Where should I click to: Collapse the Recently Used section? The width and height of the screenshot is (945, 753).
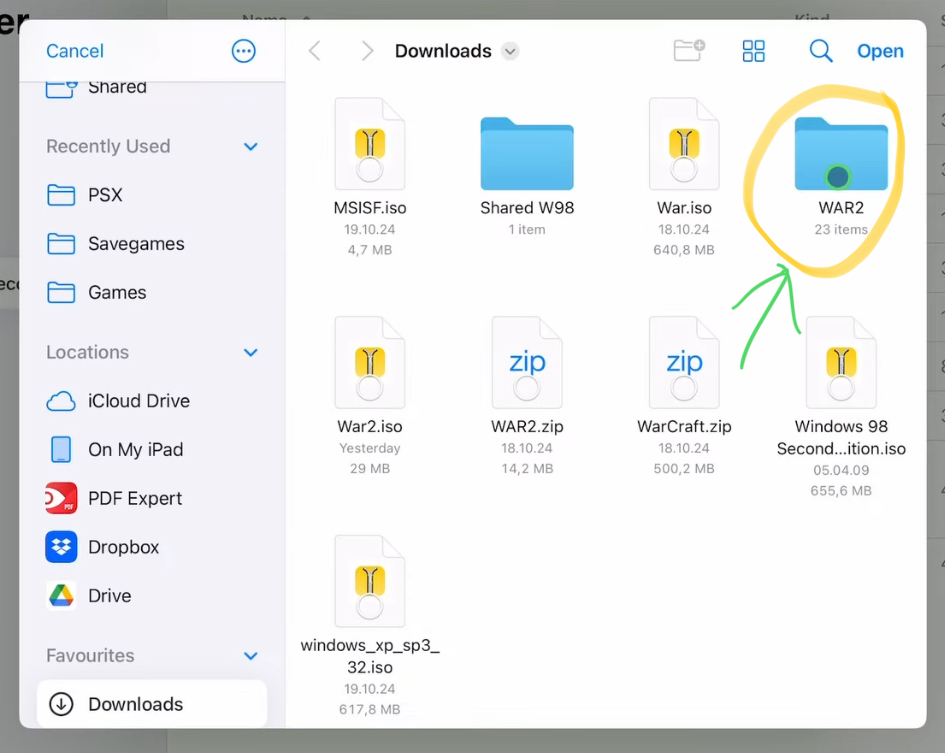point(251,147)
